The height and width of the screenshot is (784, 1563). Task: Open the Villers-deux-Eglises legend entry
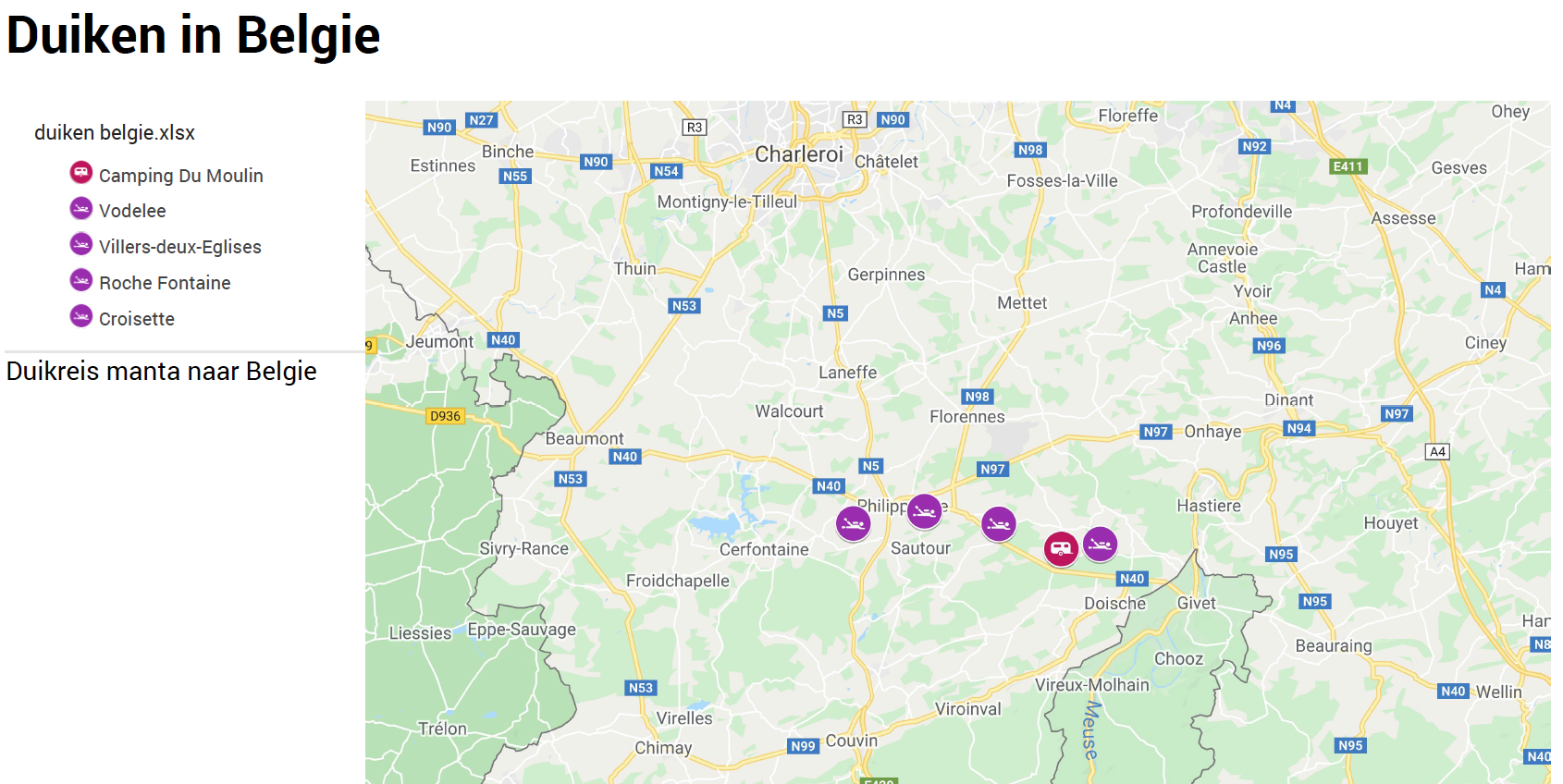[x=166, y=247]
